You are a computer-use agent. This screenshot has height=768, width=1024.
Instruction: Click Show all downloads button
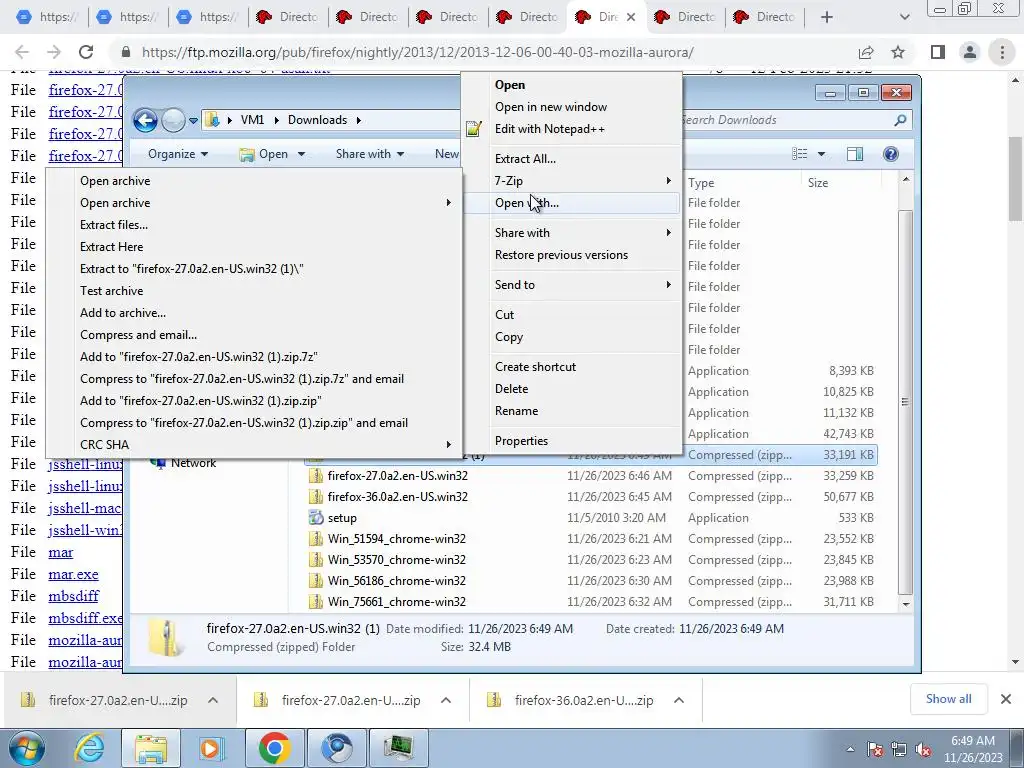(948, 699)
